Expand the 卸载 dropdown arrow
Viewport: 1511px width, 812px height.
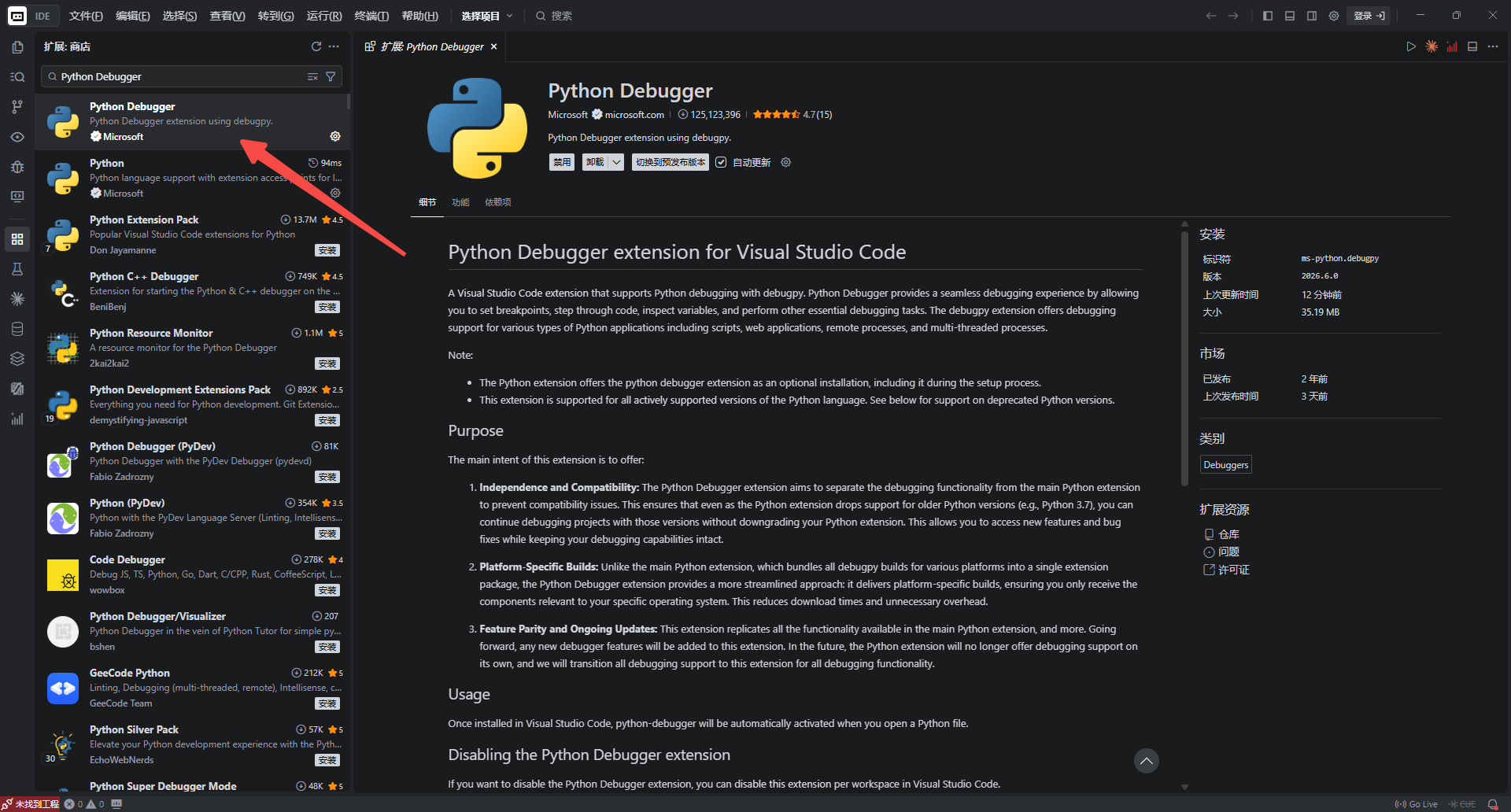(617, 162)
